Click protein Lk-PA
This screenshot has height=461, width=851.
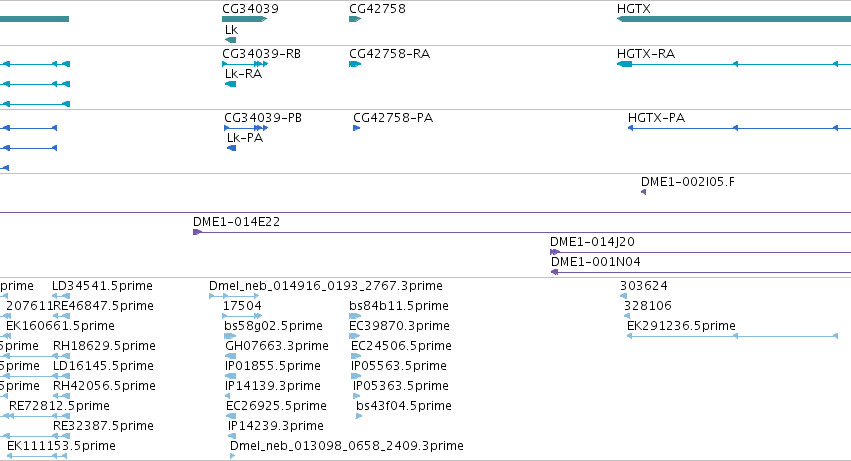[x=245, y=138]
